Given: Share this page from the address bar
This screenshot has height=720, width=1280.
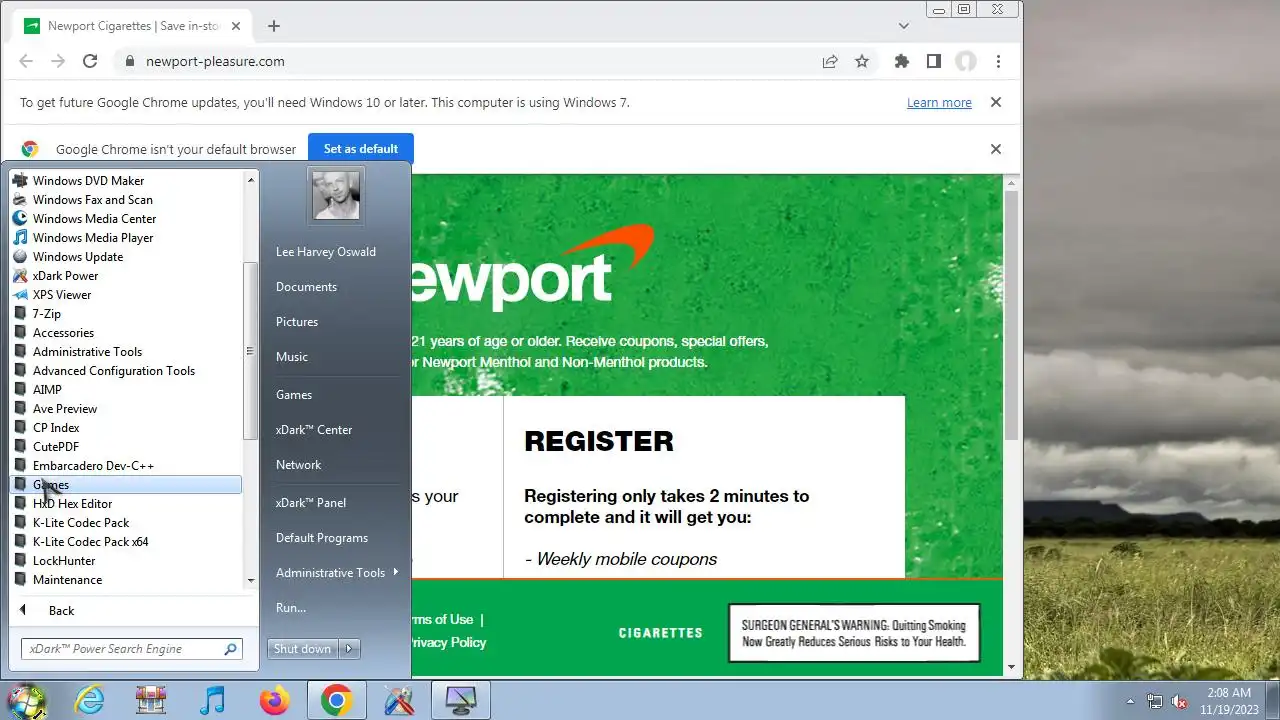Looking at the screenshot, I should coord(830,61).
